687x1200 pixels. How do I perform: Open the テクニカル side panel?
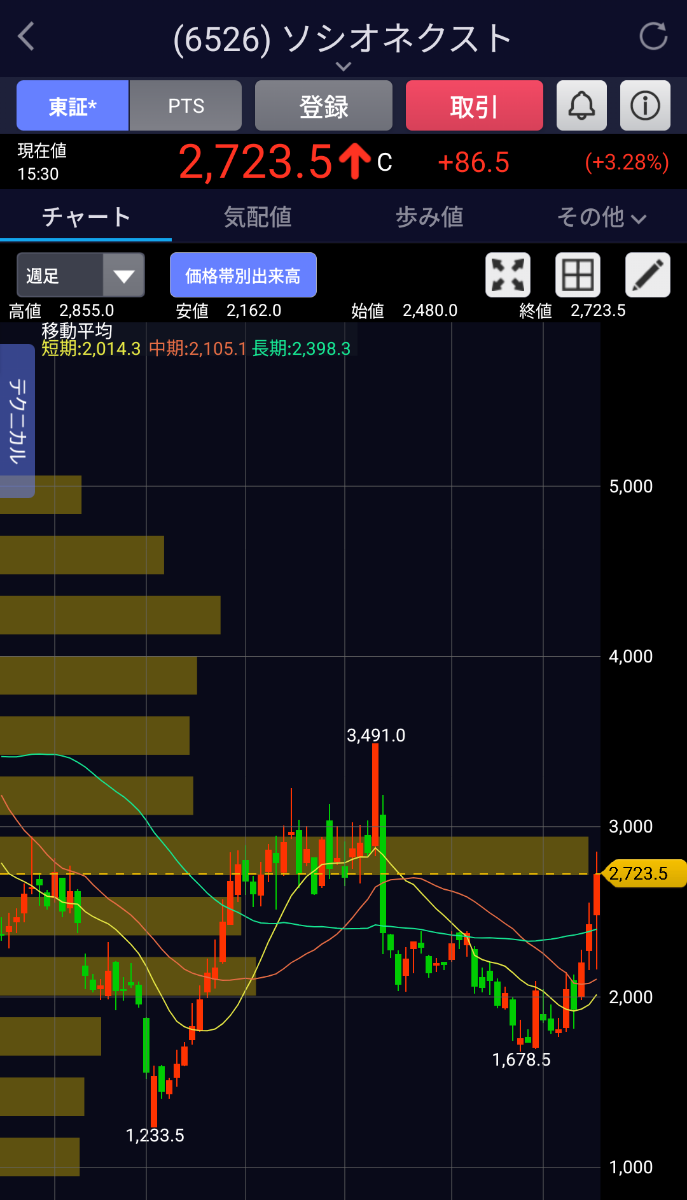pos(17,421)
